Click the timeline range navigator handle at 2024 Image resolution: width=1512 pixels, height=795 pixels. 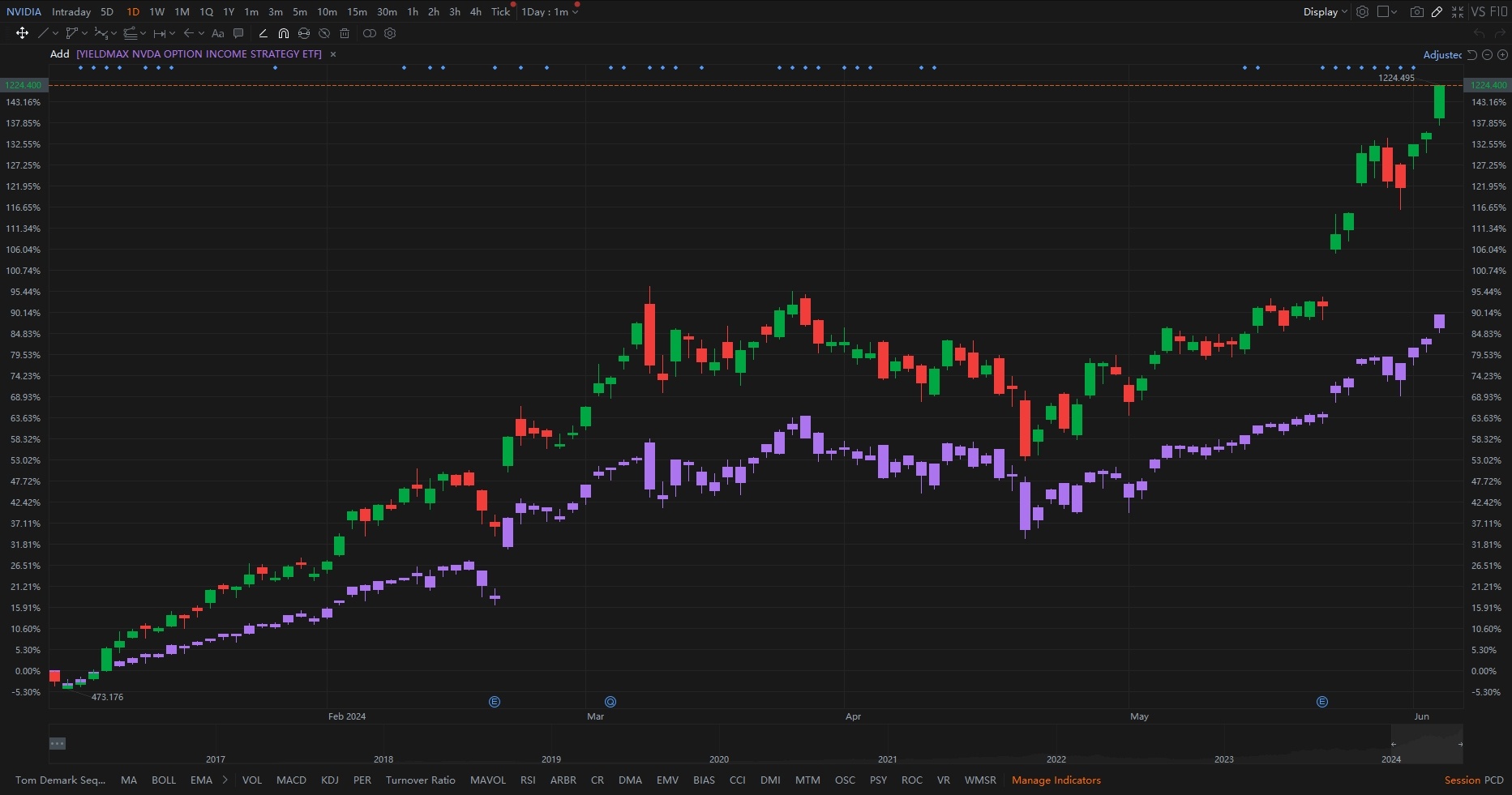click(x=1394, y=744)
